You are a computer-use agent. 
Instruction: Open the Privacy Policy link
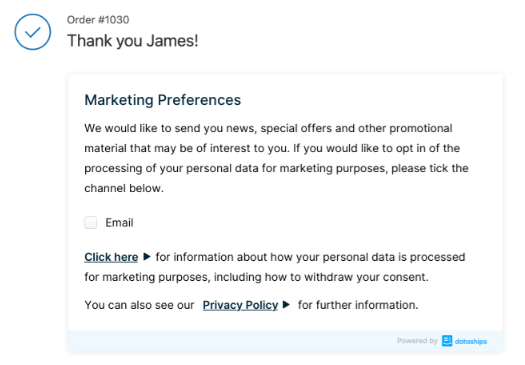(240, 305)
